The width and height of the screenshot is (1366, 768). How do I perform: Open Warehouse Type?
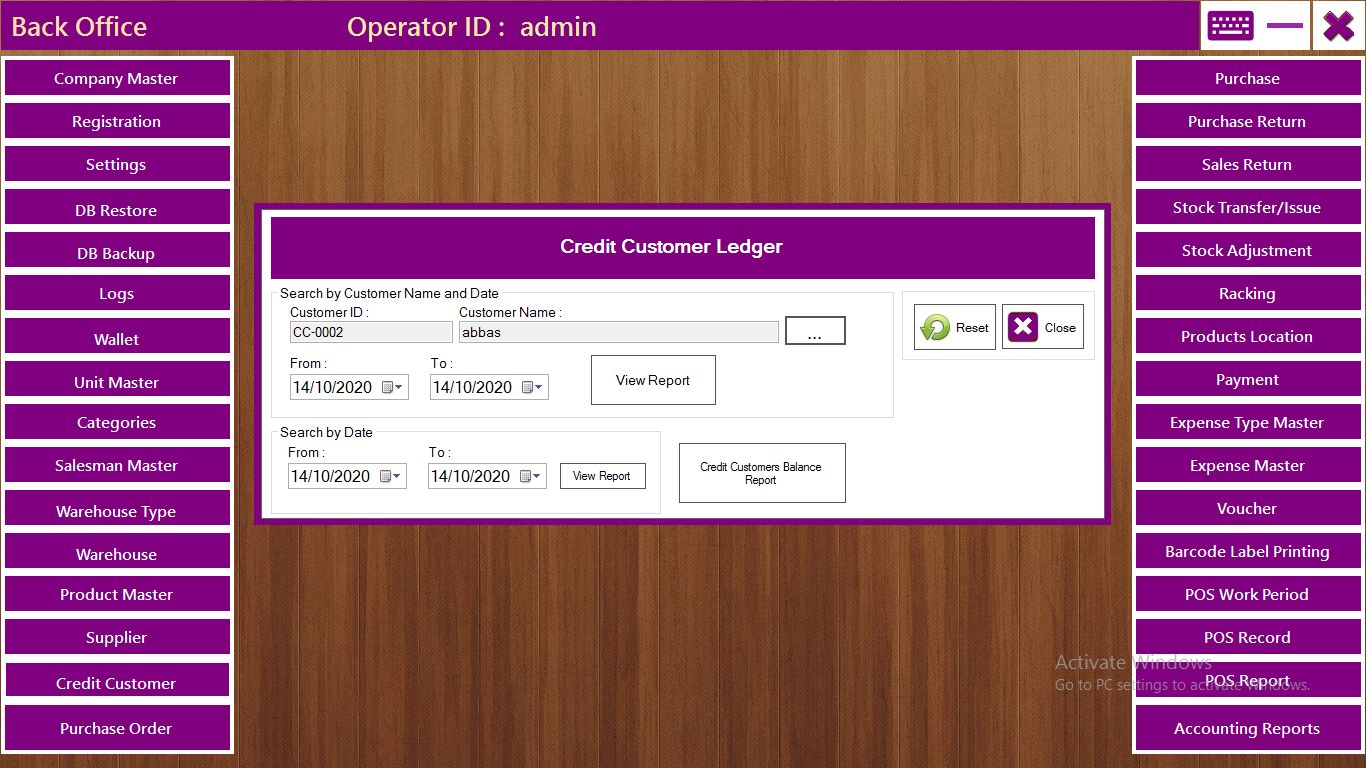(117, 509)
